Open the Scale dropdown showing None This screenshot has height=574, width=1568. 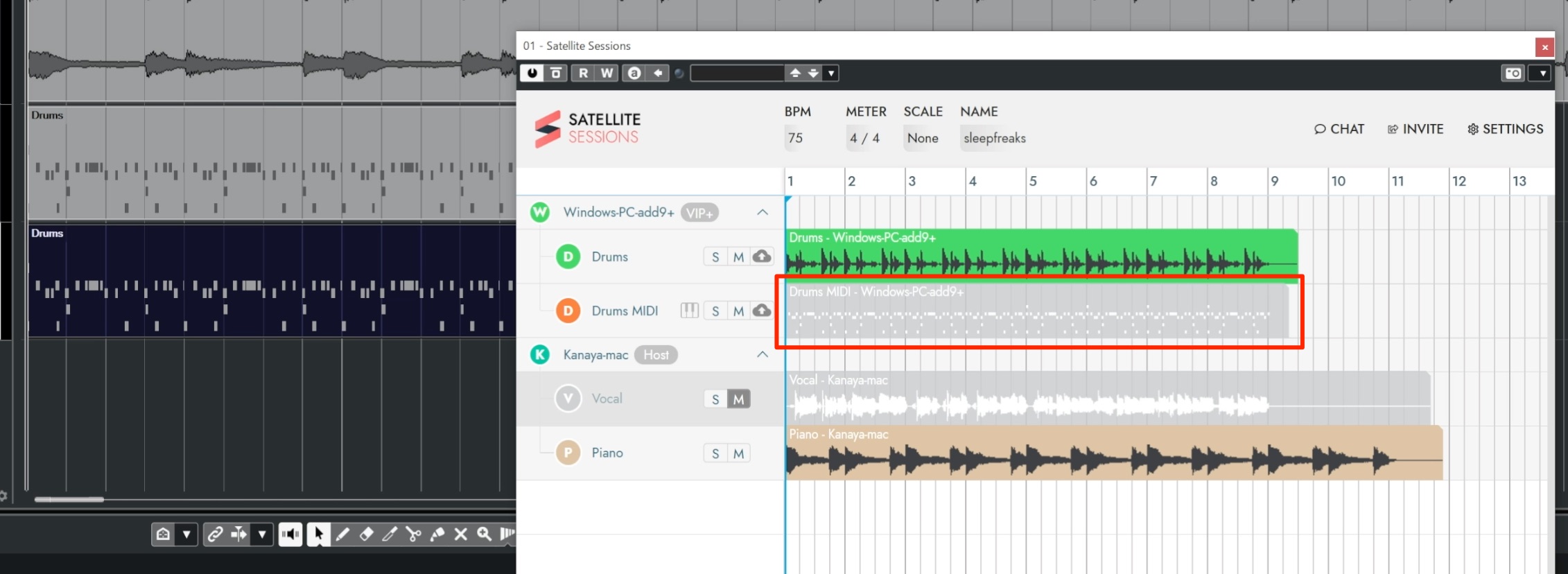923,138
